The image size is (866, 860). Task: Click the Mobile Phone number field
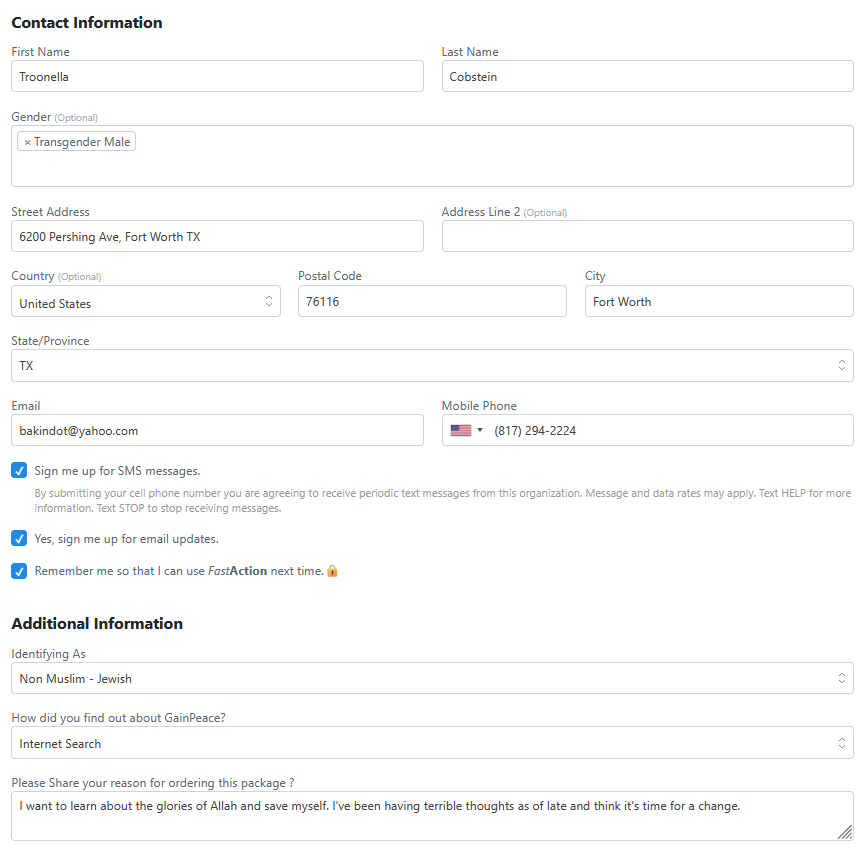(668, 431)
